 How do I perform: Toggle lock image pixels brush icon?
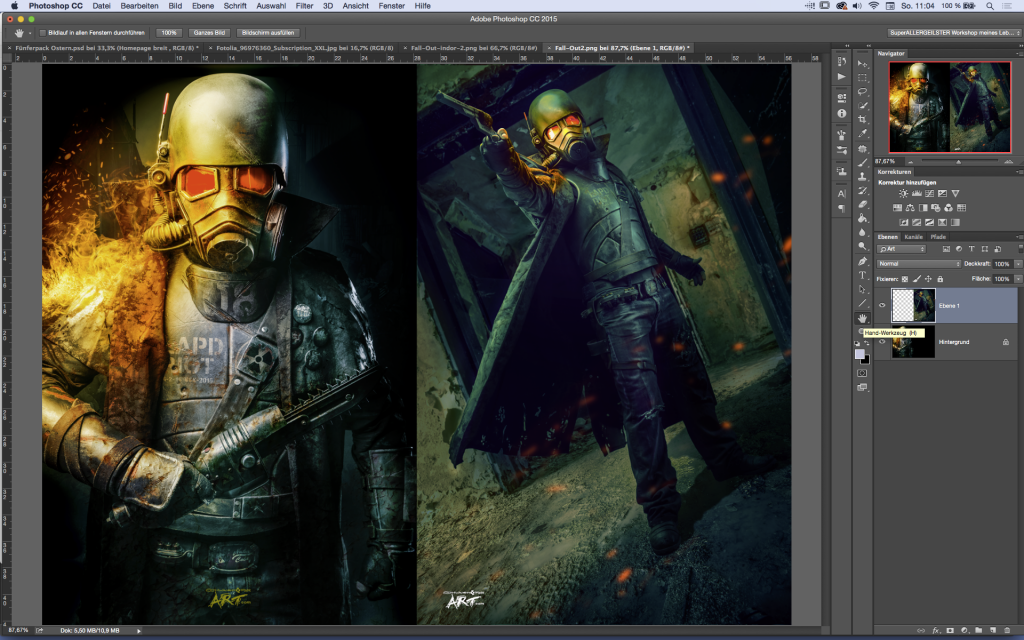pyautogui.click(x=916, y=279)
